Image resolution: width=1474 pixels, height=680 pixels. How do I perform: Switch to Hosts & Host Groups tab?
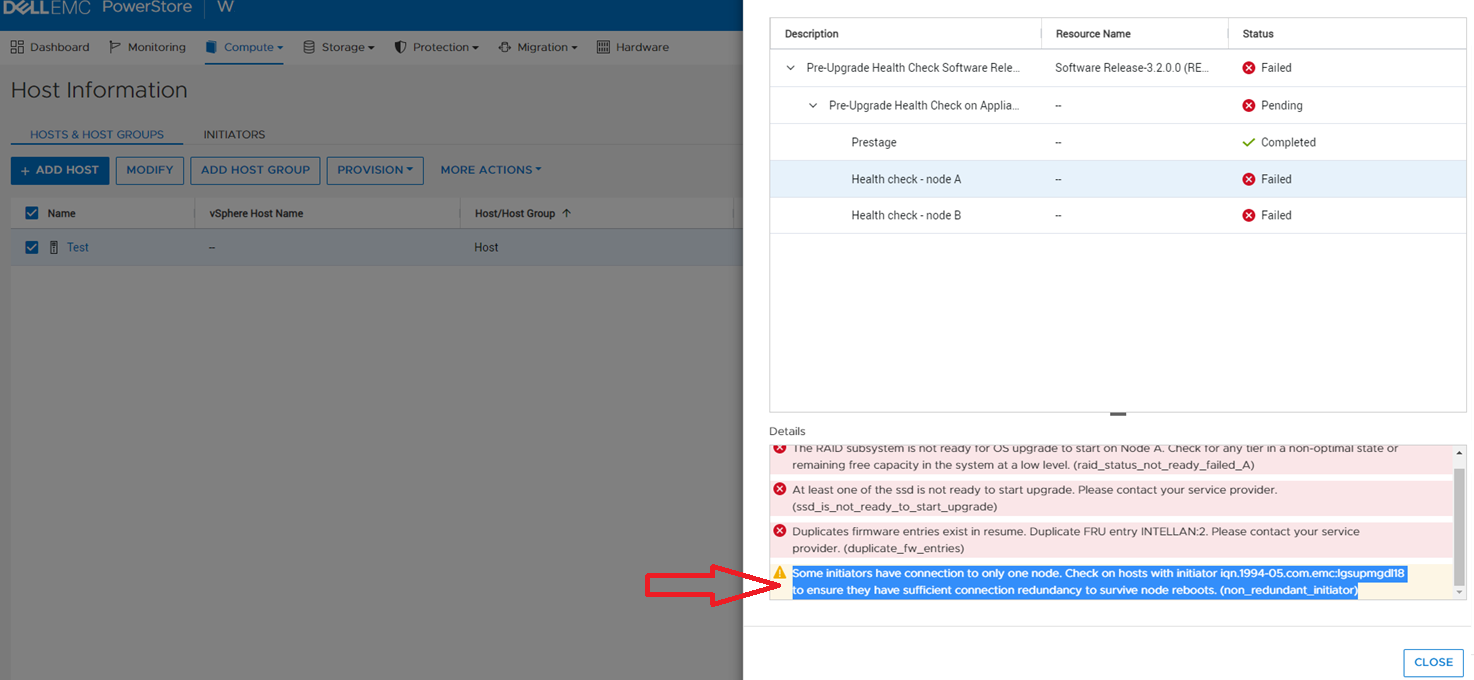tap(97, 134)
